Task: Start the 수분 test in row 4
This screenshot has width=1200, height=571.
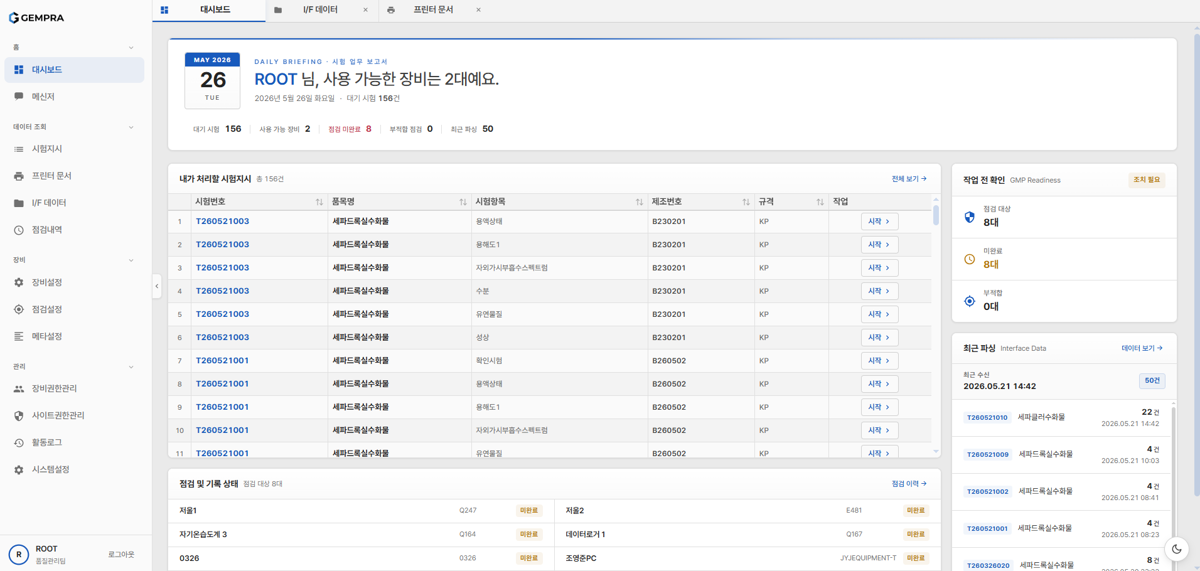Action: coord(879,291)
